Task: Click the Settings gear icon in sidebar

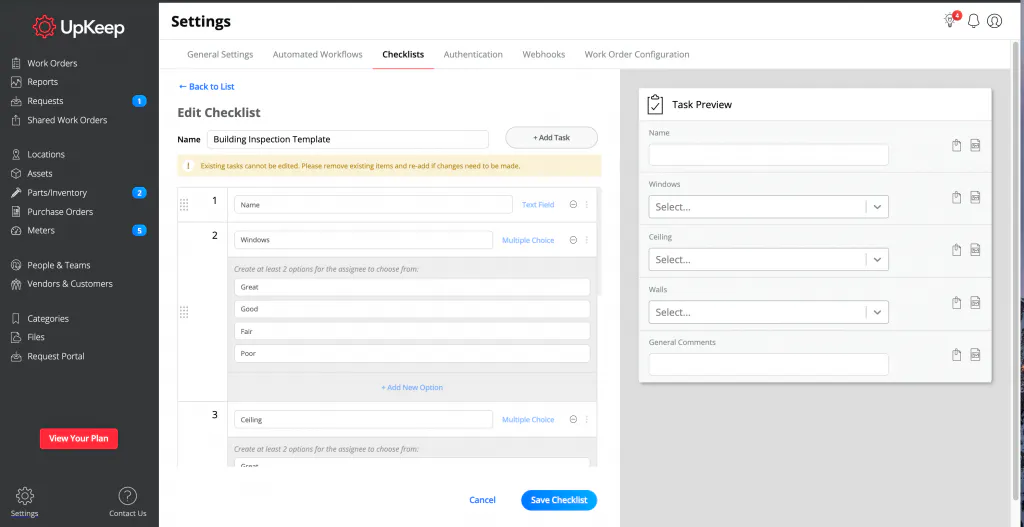Action: [x=25, y=496]
